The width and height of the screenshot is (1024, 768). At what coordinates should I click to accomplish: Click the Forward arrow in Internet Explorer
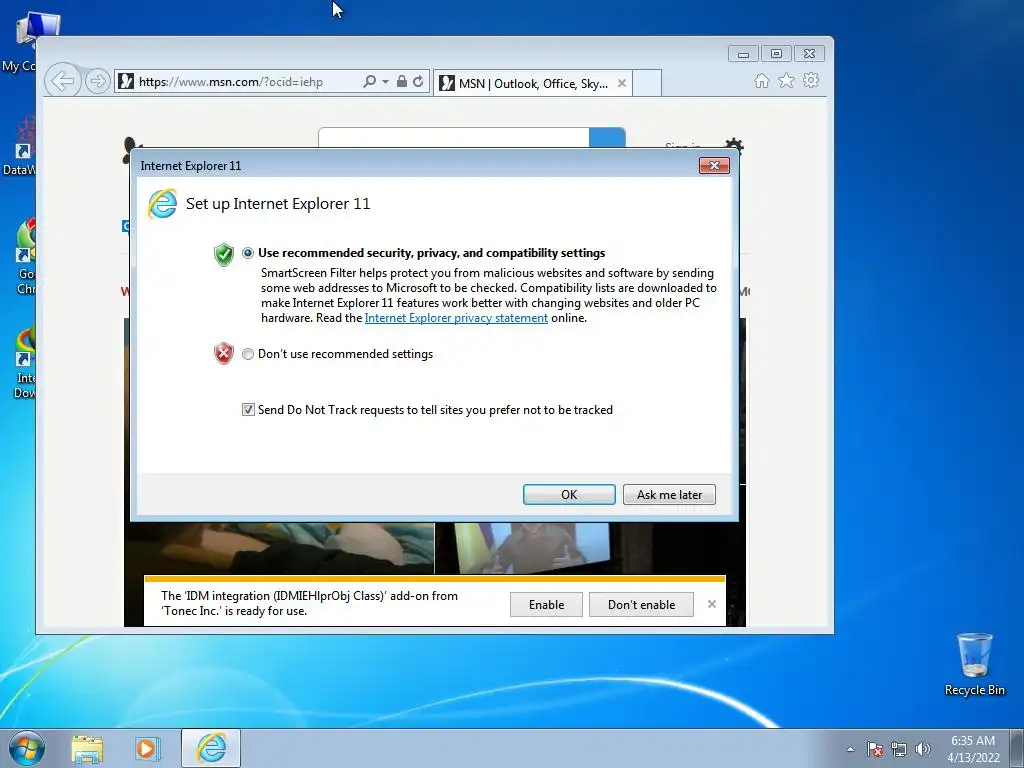[97, 81]
